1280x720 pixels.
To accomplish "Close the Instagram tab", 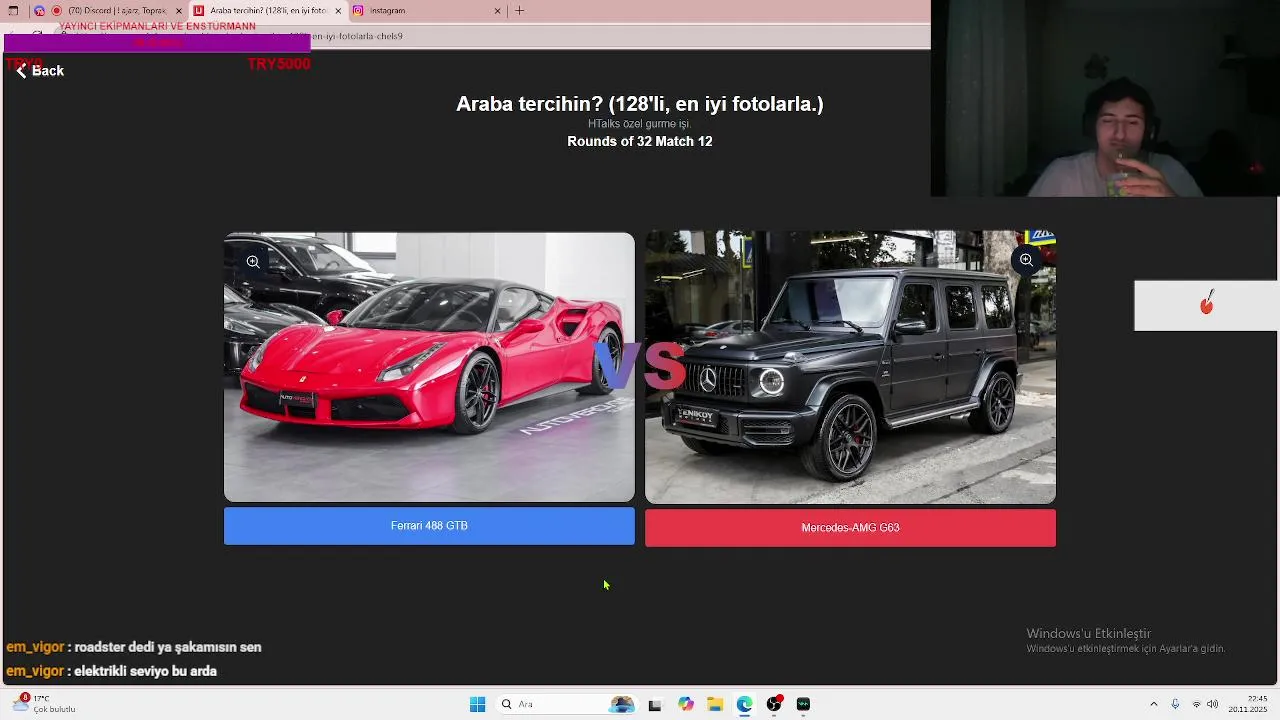I will pyautogui.click(x=497, y=11).
